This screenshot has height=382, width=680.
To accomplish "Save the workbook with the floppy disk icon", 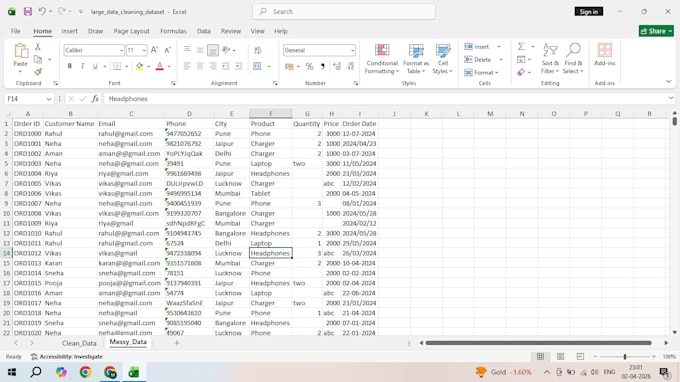I will click(x=28, y=12).
